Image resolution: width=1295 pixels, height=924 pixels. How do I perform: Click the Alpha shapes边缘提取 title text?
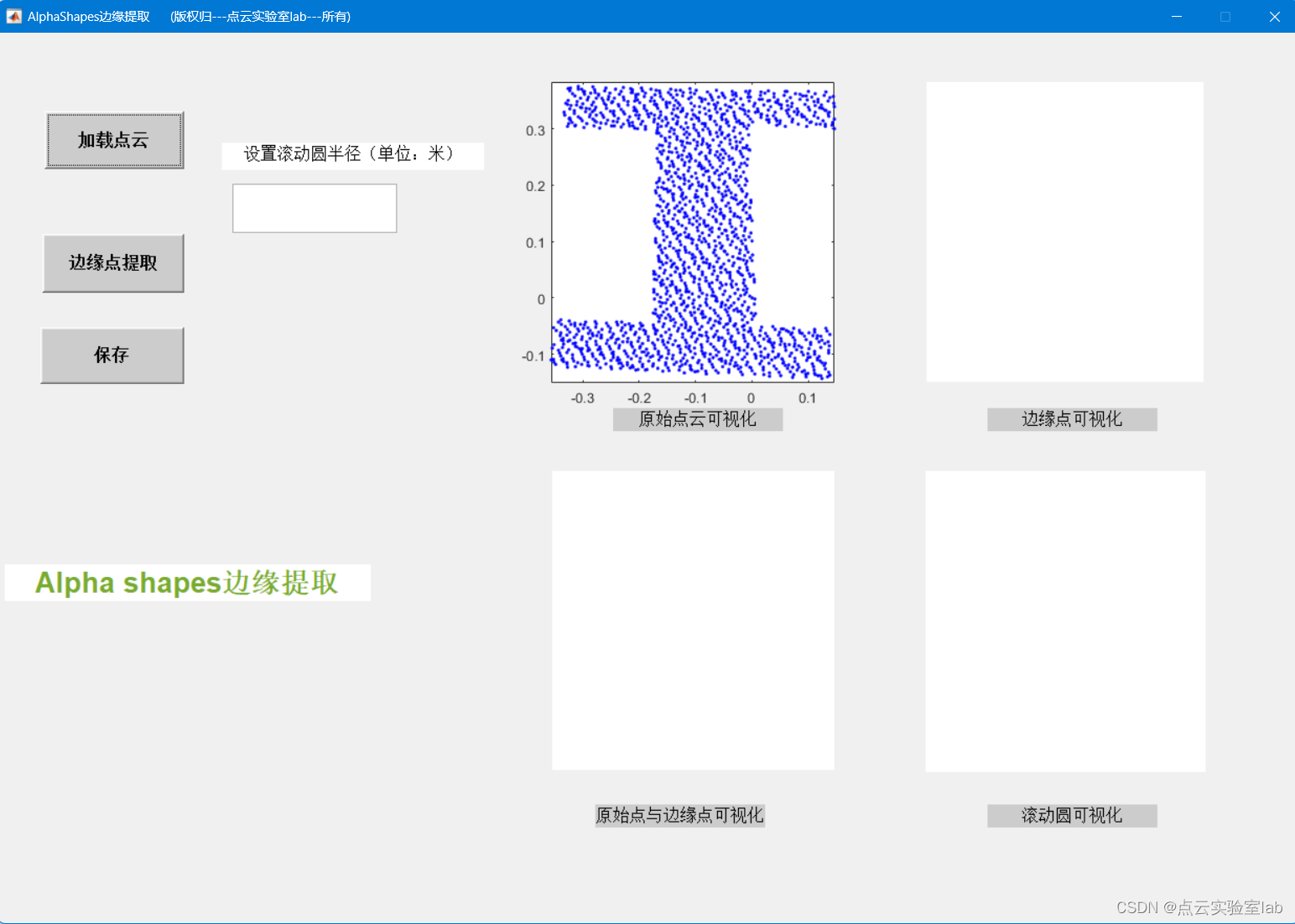click(x=186, y=583)
